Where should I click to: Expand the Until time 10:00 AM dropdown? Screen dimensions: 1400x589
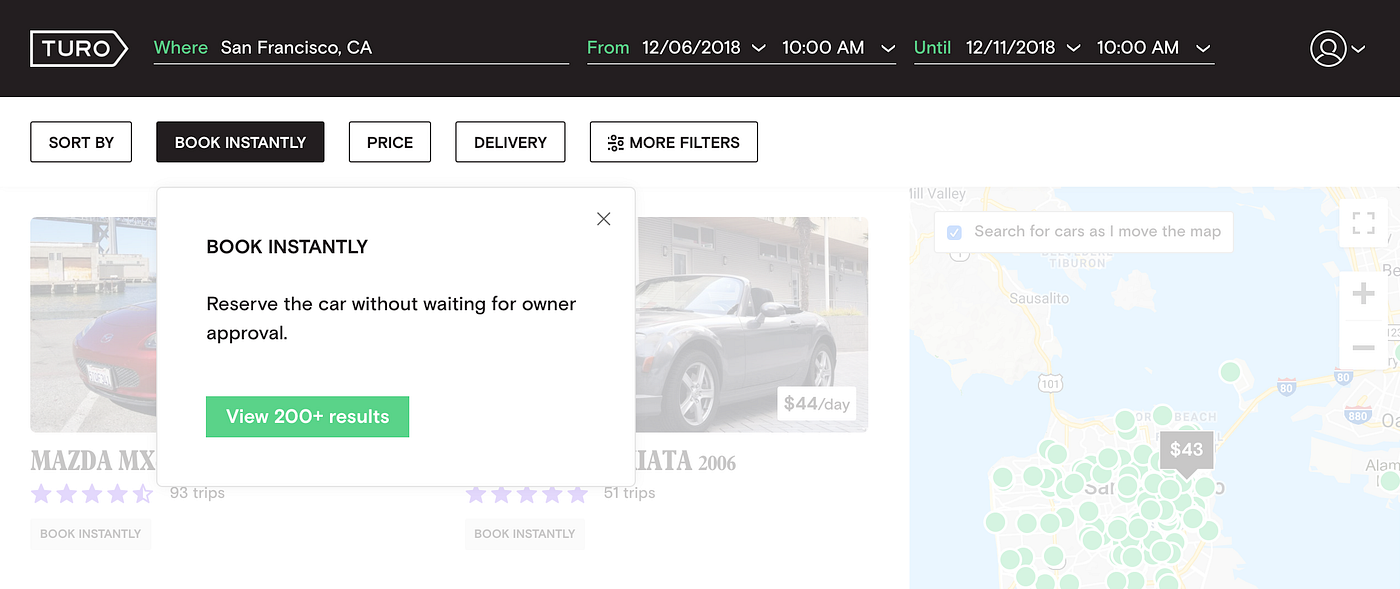1154,48
